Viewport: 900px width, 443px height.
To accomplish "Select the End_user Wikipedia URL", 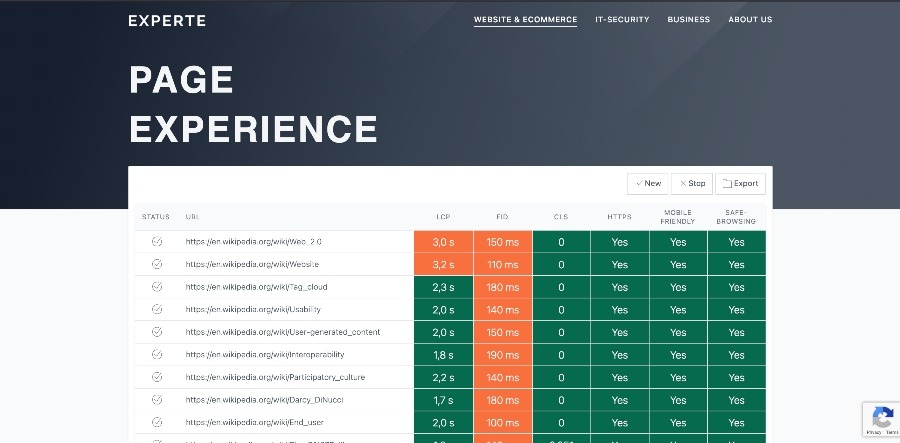I will click(x=254, y=422).
